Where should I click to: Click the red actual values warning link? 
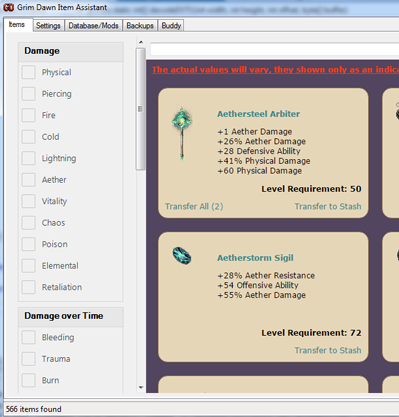point(275,70)
